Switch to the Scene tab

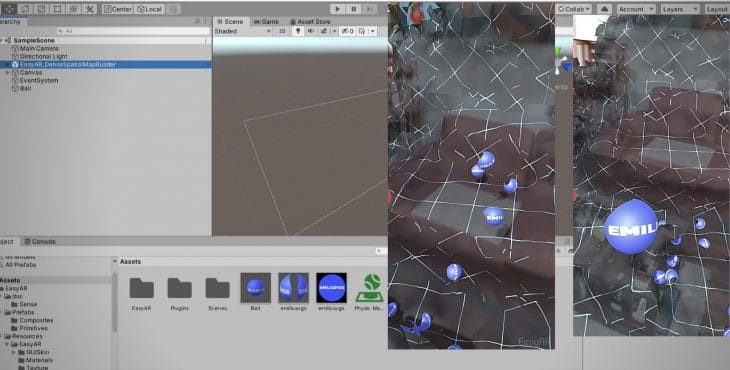coord(230,21)
